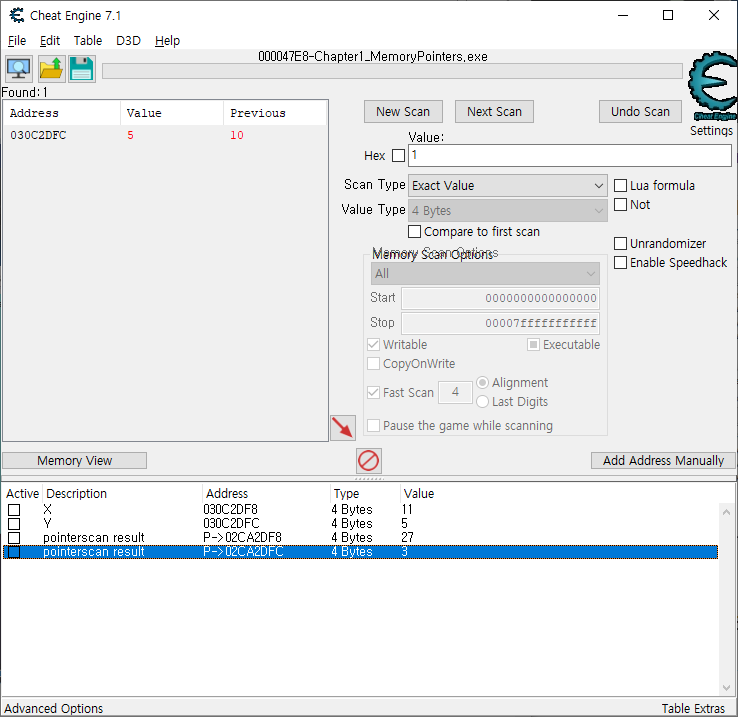The width and height of the screenshot is (738, 717).
Task: Activate the Y address entry checkbox
Action: point(14,524)
